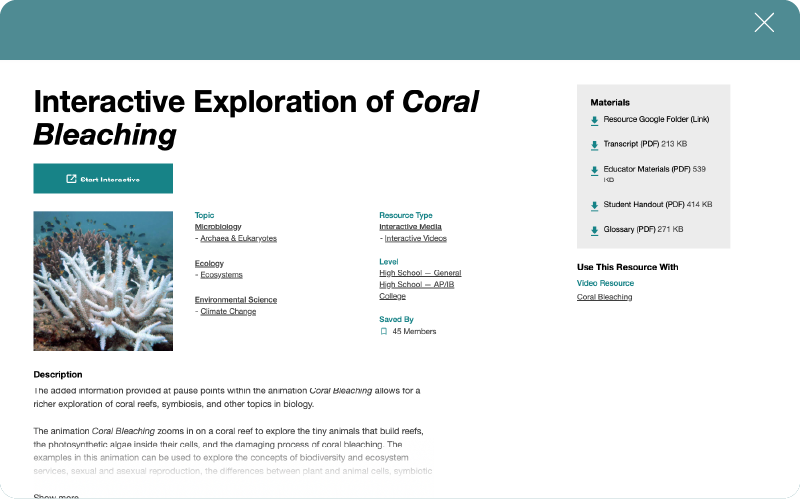
Task: Open the Climate Change subtopic link
Action: tap(228, 311)
